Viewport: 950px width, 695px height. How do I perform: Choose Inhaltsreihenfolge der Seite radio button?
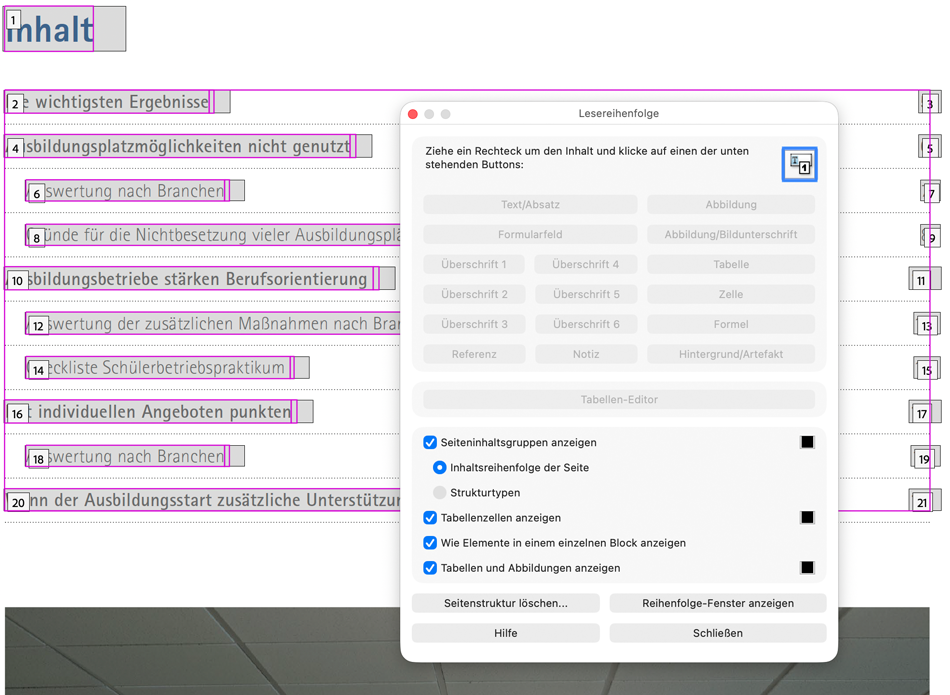[x=440, y=467]
